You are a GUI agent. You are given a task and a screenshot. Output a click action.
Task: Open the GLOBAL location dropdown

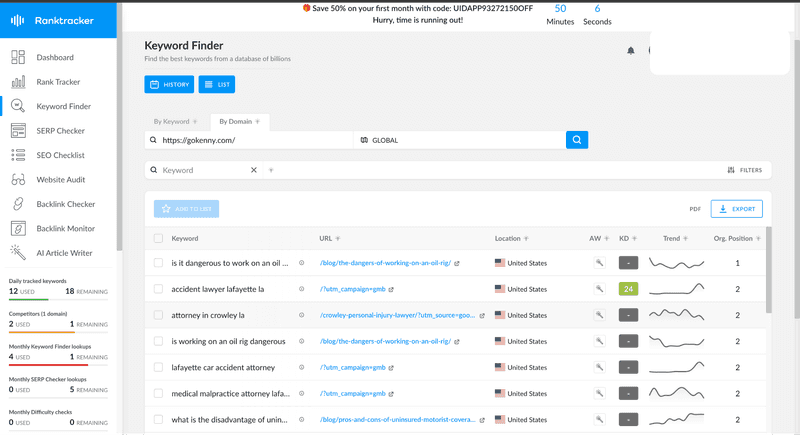tap(460, 140)
